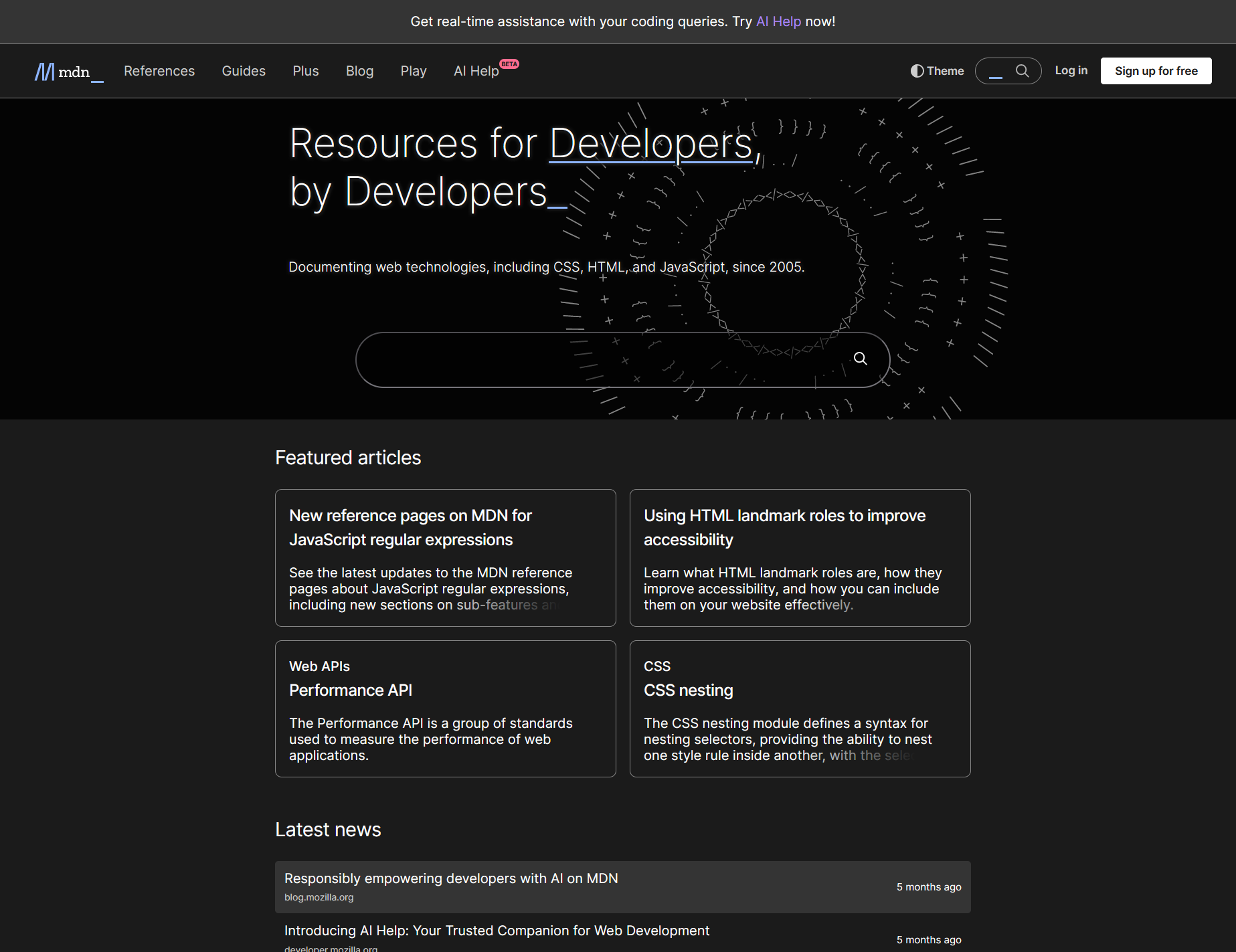Open the Guides menu
Screen dimensions: 1236x952
[x=244, y=71]
